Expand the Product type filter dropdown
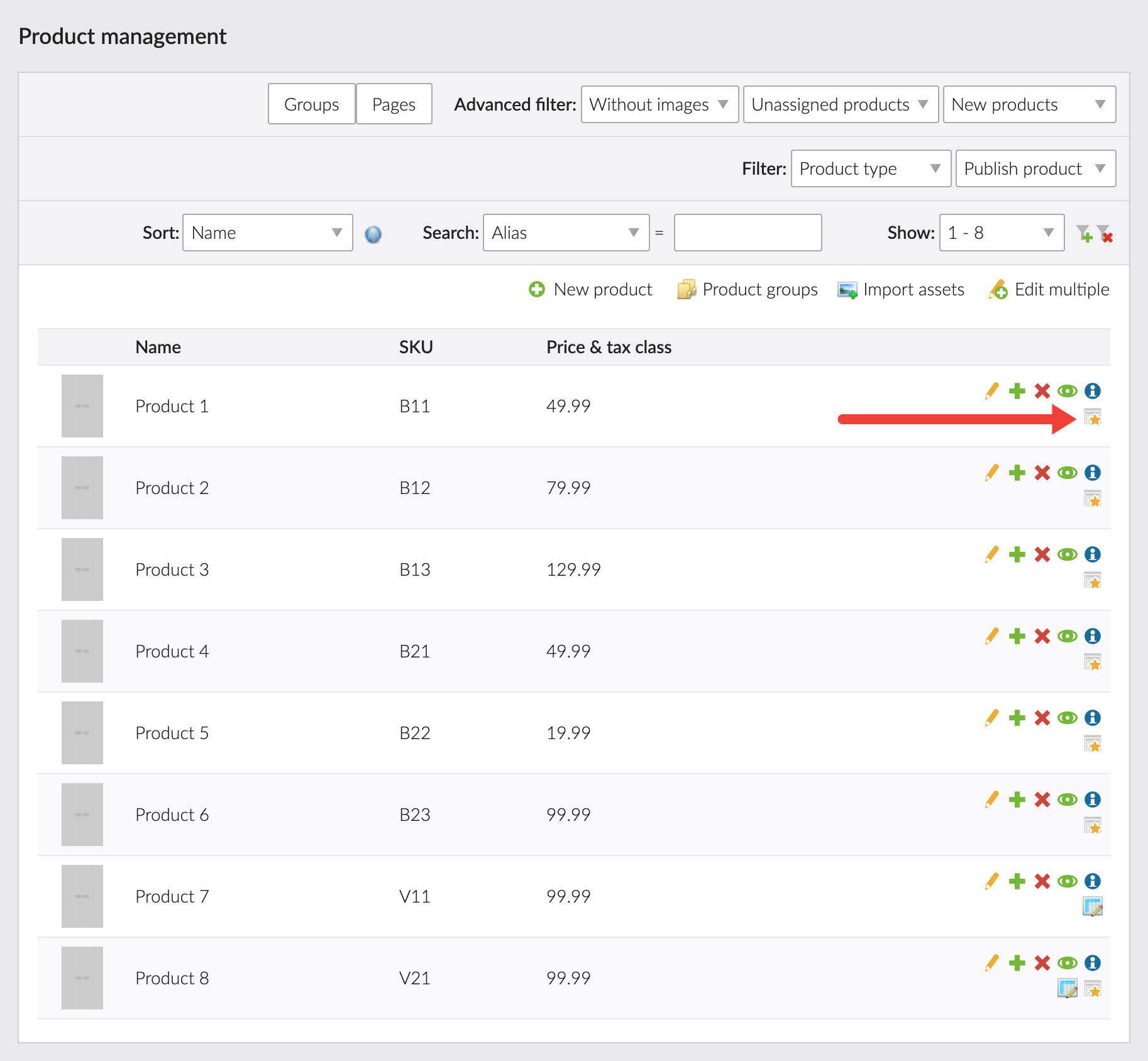This screenshot has height=1061, width=1148. click(870, 168)
